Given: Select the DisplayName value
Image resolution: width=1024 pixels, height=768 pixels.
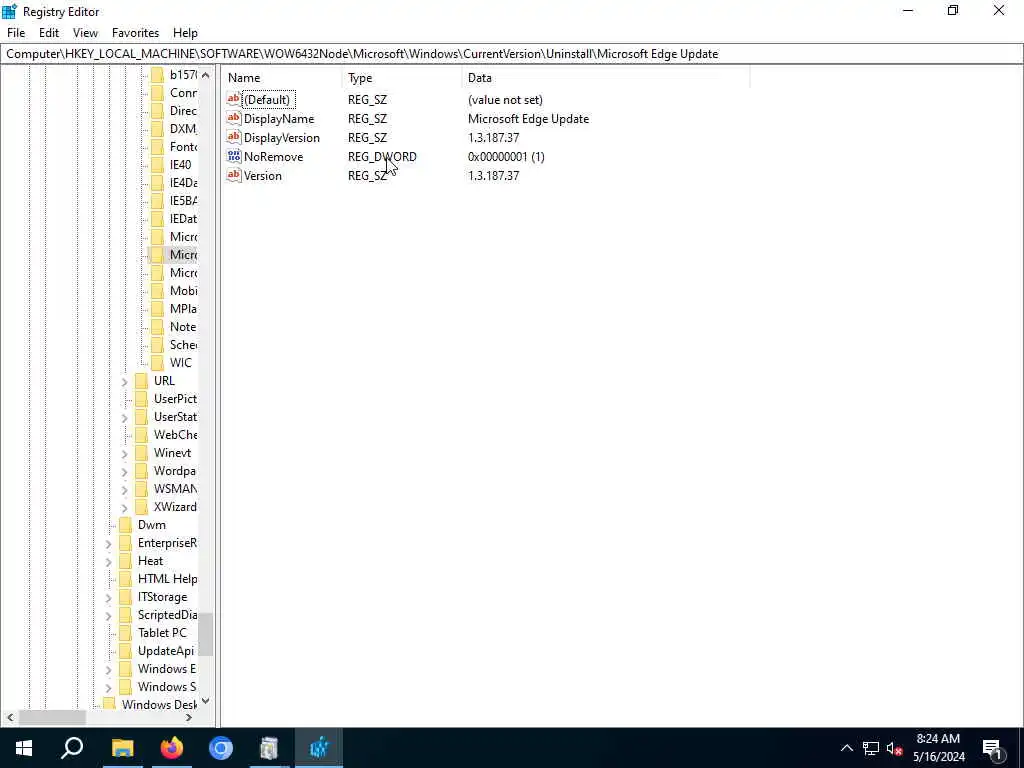Looking at the screenshot, I should (279, 119).
